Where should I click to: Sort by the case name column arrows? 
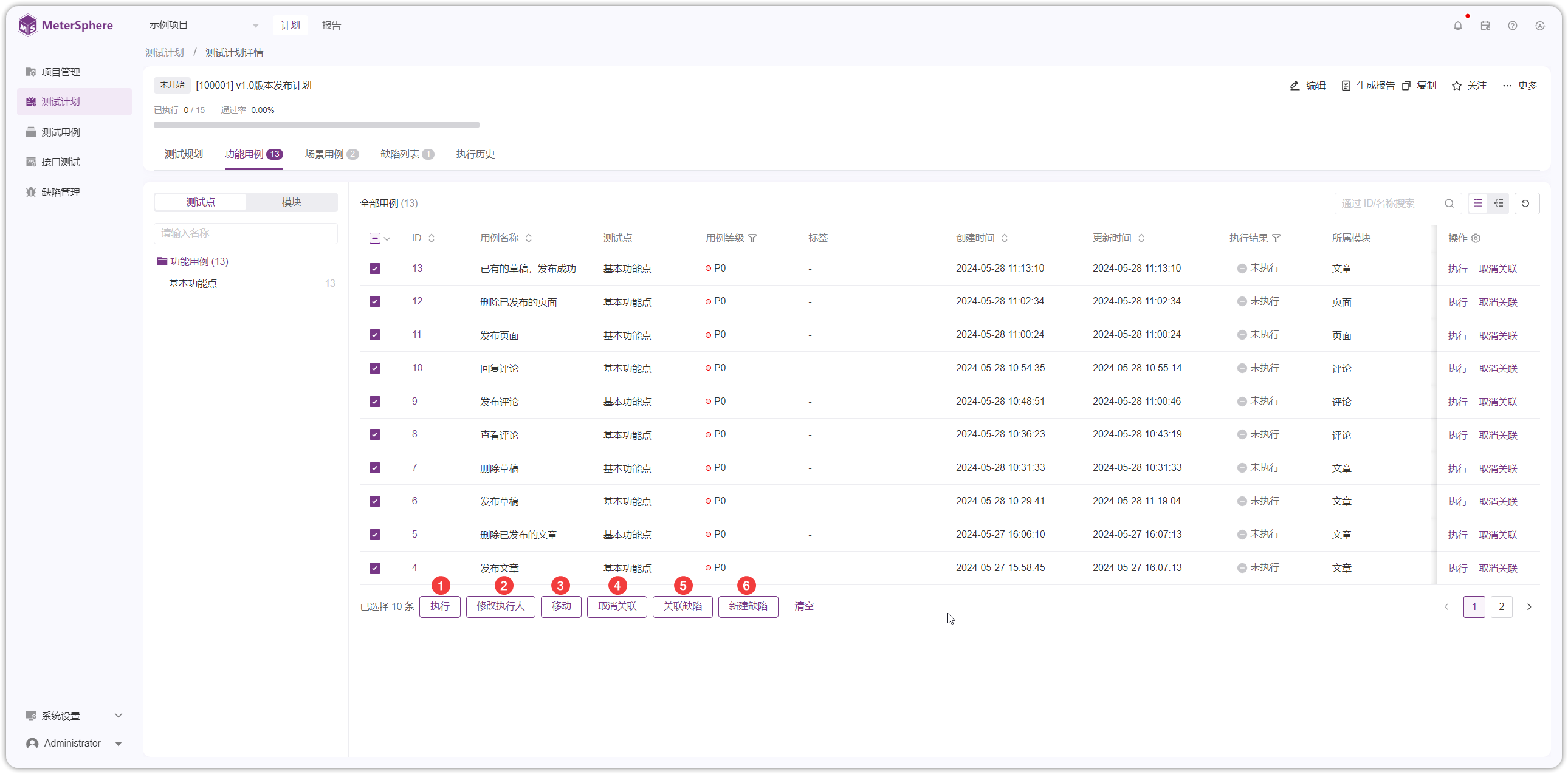528,238
